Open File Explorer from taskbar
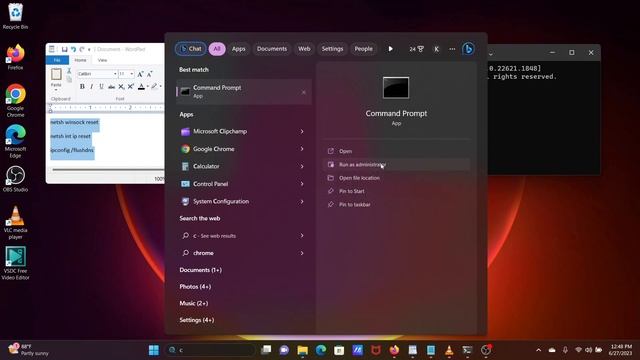This screenshot has width=640, height=360. (302, 350)
